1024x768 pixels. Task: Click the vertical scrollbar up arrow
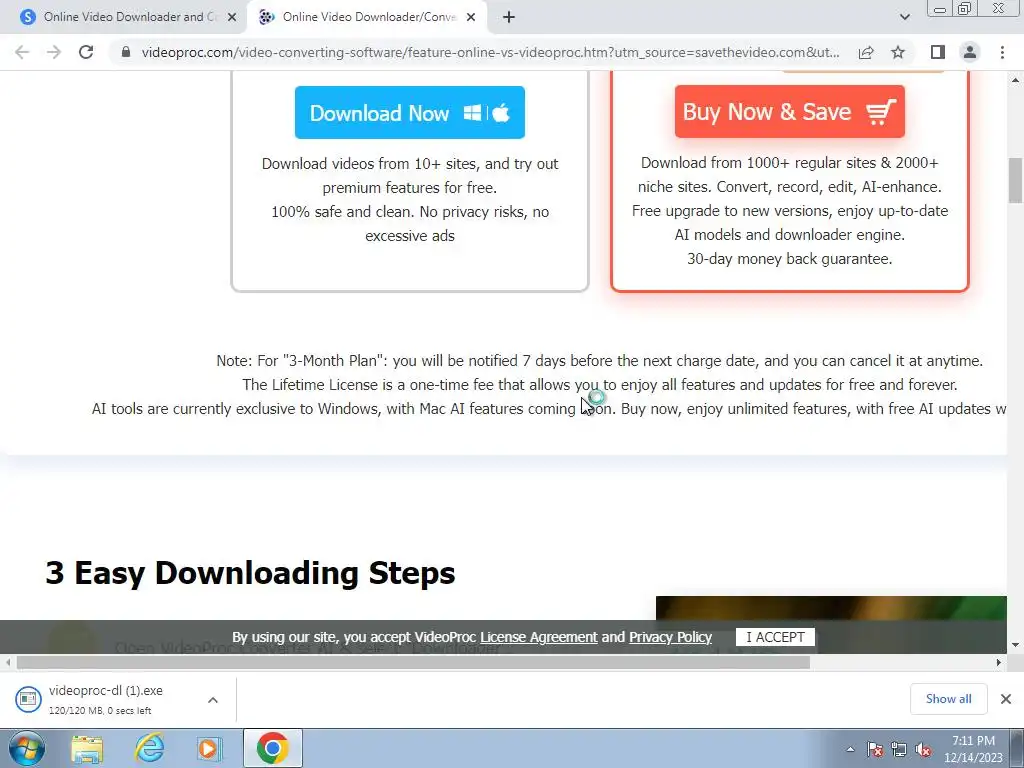click(1016, 80)
